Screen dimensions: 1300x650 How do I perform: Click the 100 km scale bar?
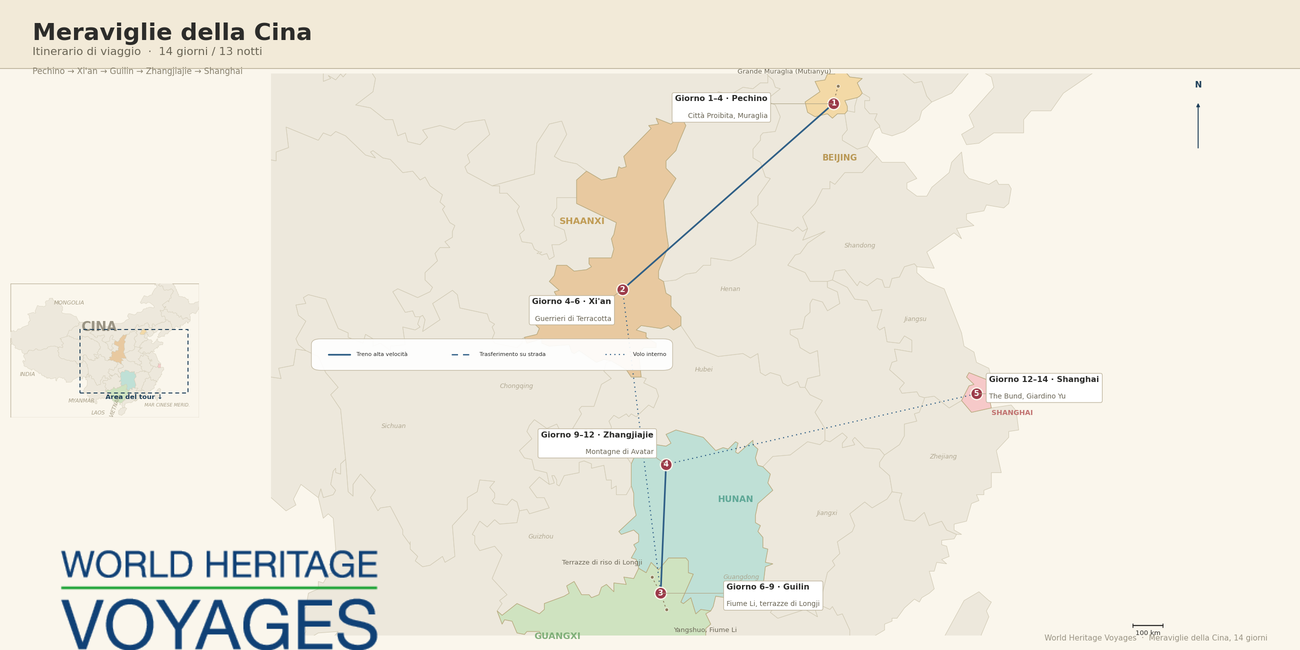(x=1148, y=629)
